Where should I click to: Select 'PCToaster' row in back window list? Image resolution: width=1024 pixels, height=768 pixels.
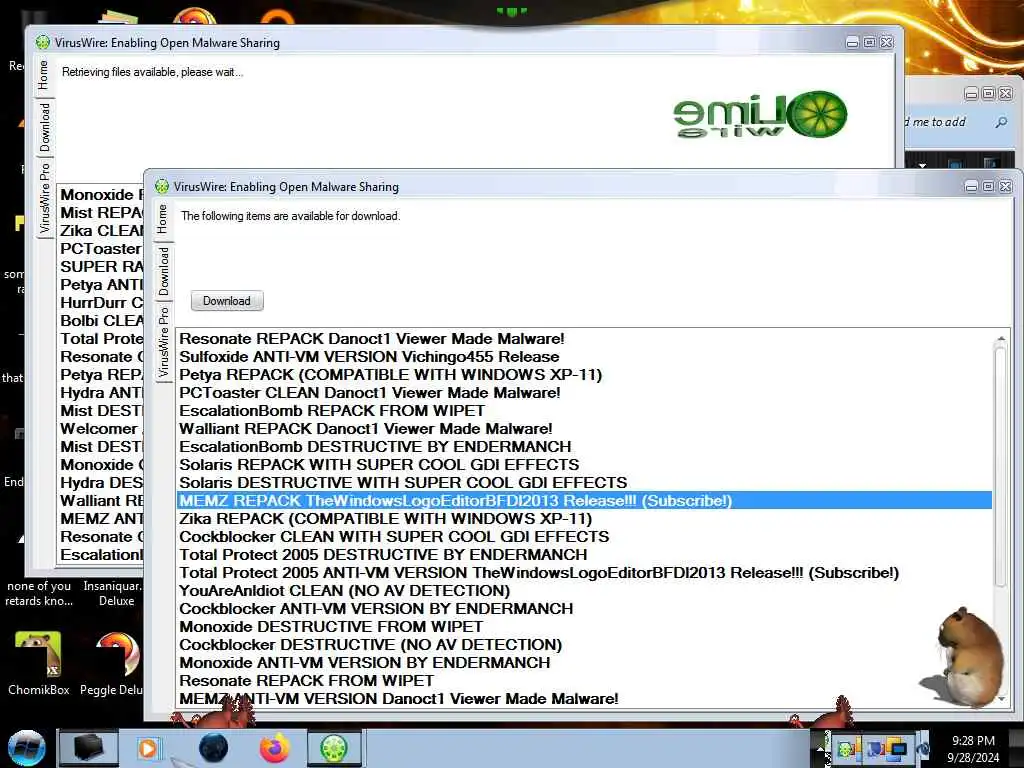pos(101,249)
